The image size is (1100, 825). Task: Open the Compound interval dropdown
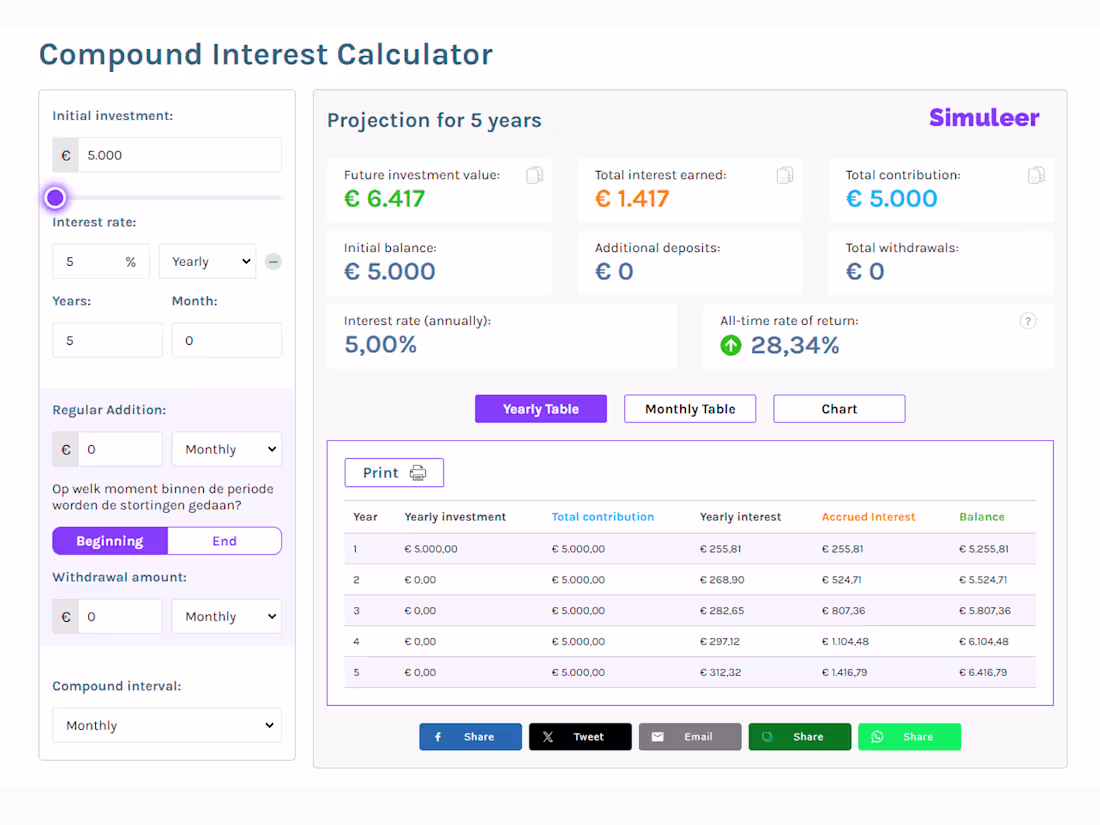click(167, 725)
